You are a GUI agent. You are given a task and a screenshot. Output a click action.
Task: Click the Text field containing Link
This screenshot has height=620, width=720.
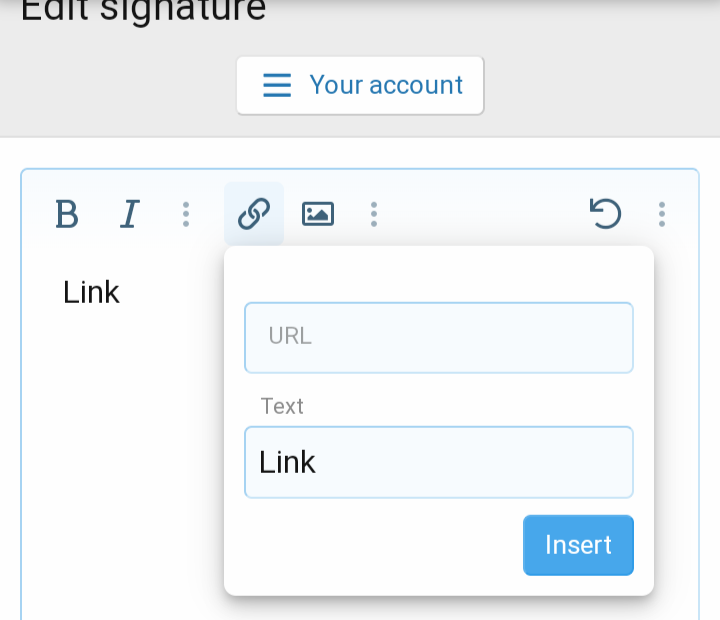tap(438, 462)
